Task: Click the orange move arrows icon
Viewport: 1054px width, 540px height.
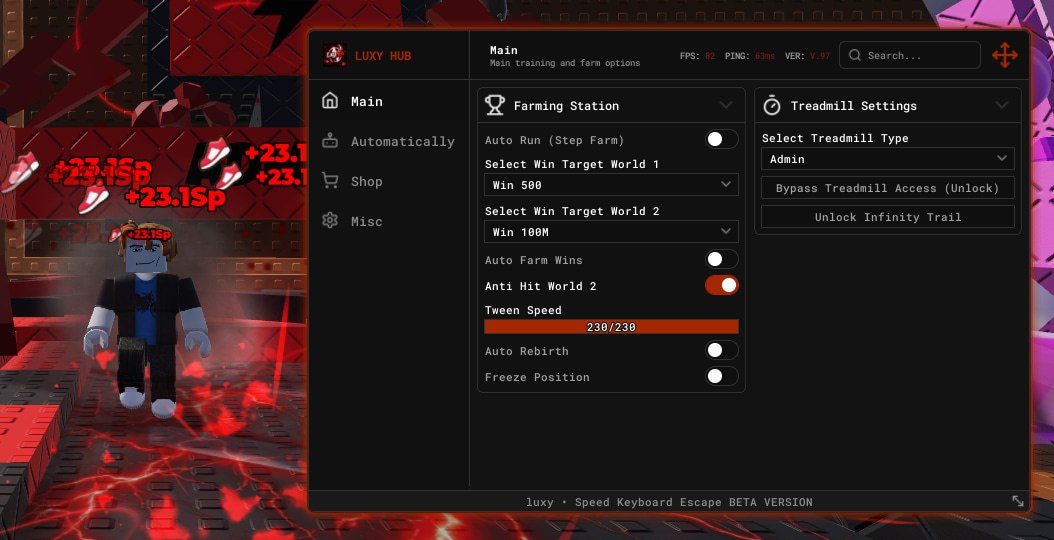Action: click(x=1005, y=55)
